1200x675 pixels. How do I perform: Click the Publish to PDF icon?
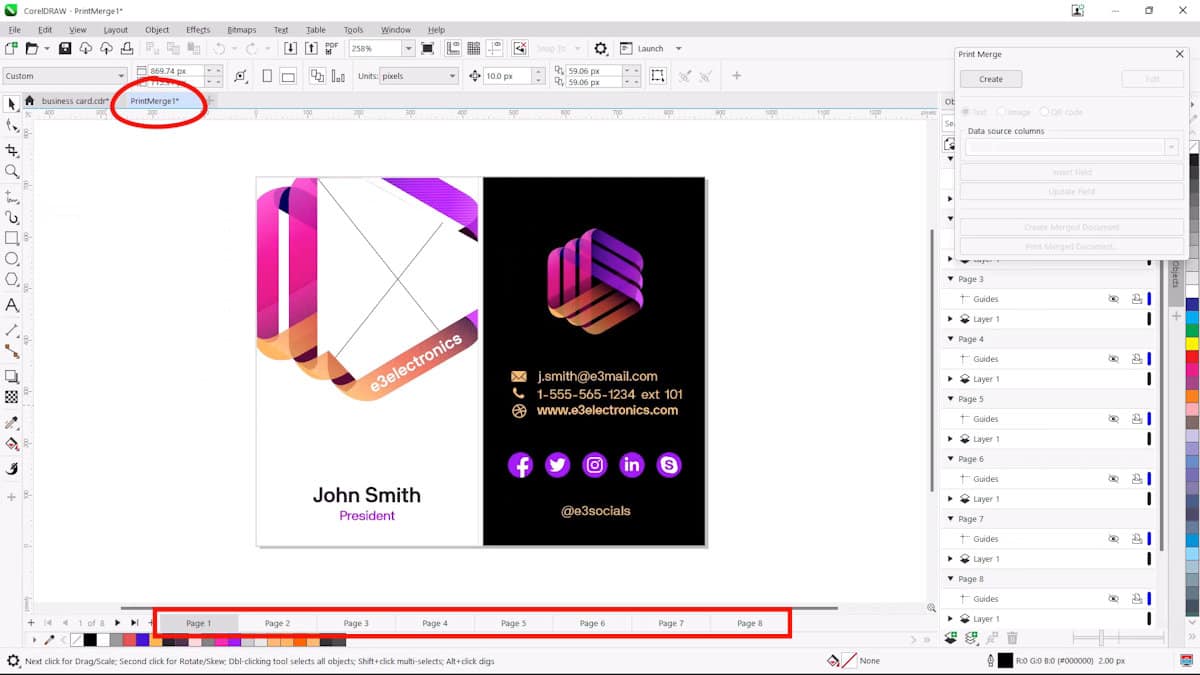coord(332,48)
